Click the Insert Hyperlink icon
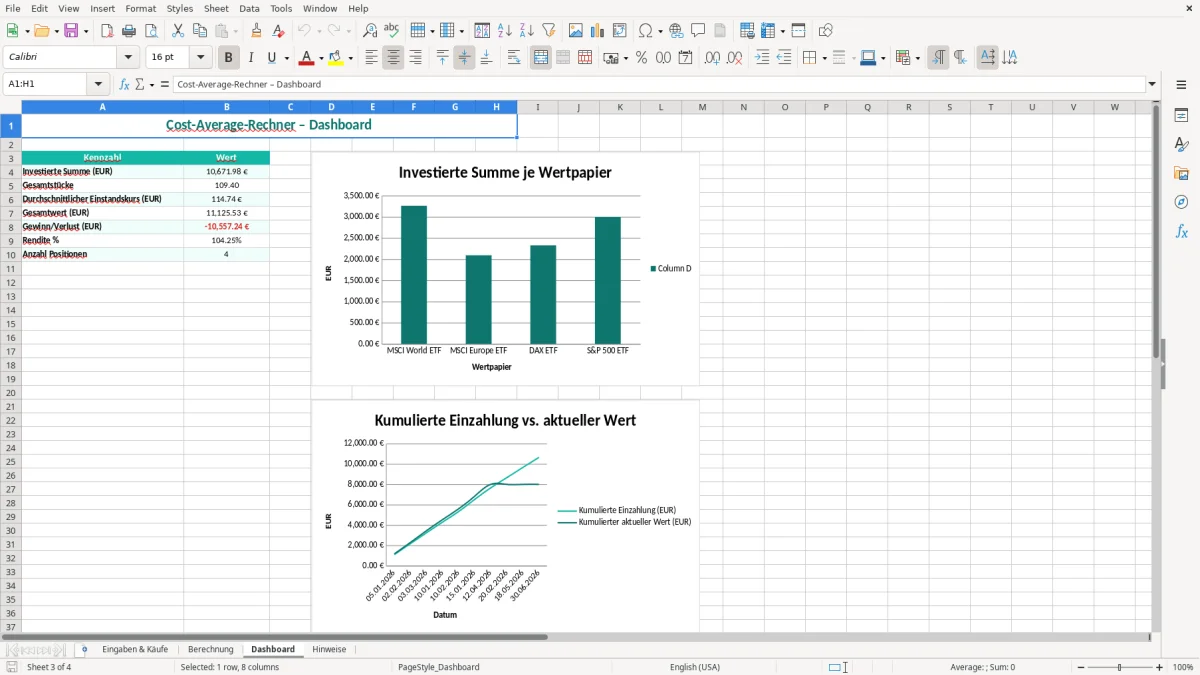This screenshot has width=1200, height=675. [676, 31]
